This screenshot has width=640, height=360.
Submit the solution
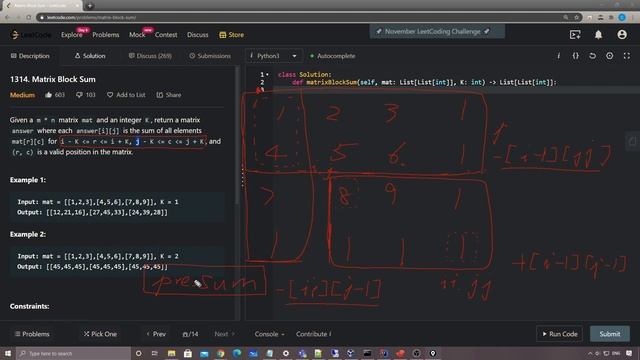click(x=610, y=334)
